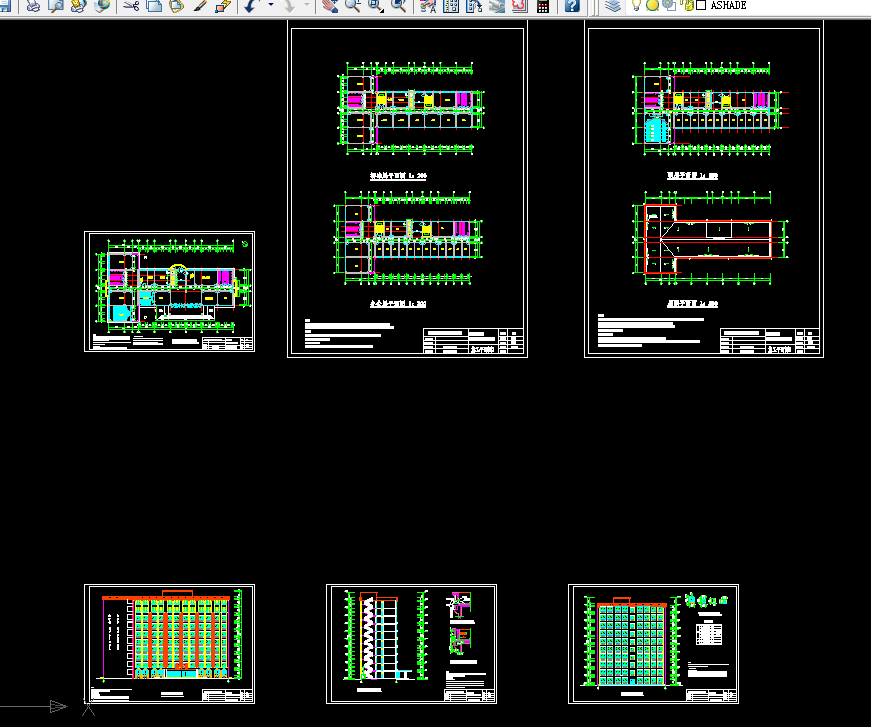Click the Zoom Previous icon
This screenshot has width=871, height=727.
[x=398, y=6]
